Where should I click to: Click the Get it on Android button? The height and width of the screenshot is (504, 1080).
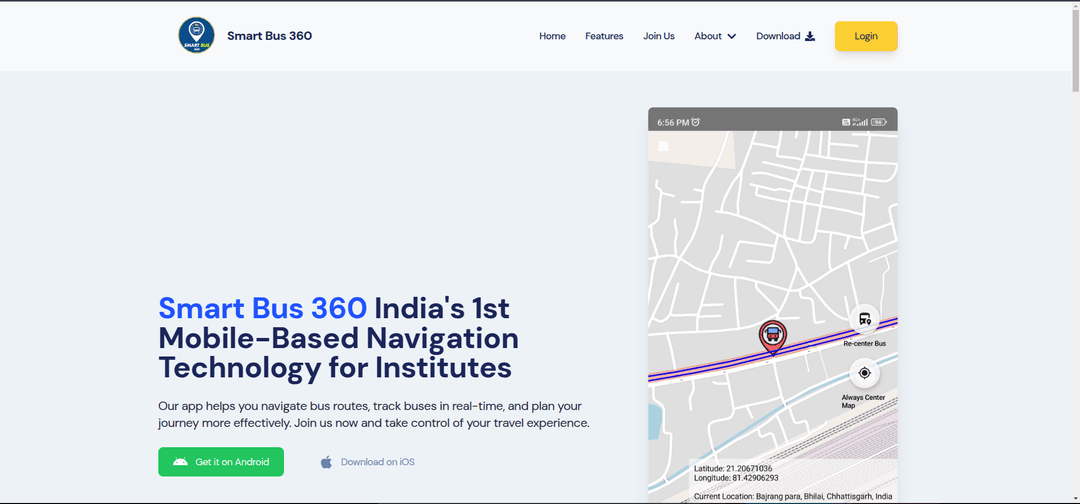pos(221,462)
